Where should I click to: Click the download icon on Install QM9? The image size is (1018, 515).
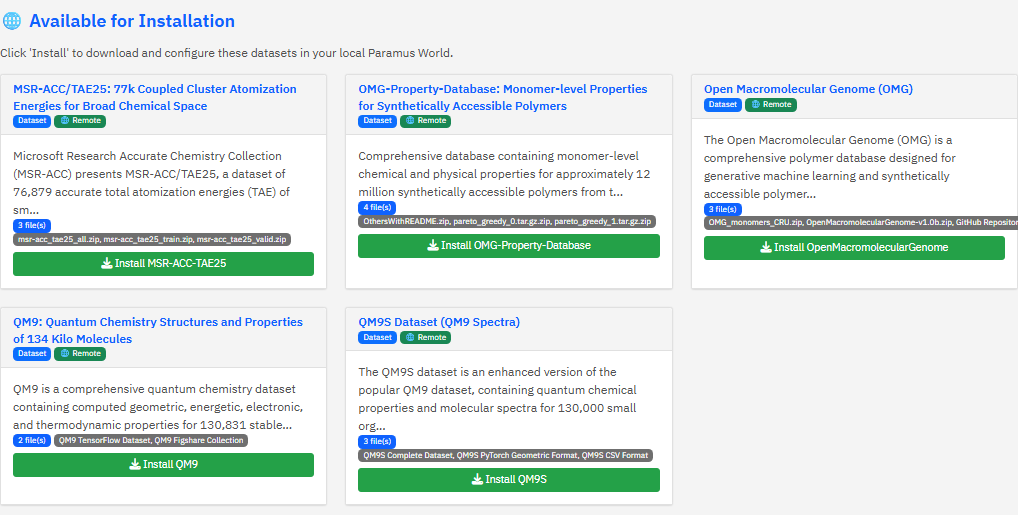click(x=135, y=465)
